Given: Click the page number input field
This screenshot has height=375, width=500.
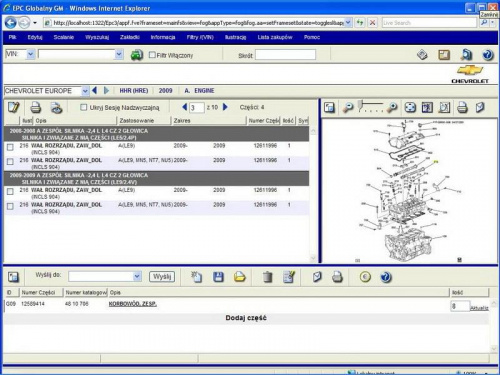Looking at the screenshot, I should click(x=197, y=107).
